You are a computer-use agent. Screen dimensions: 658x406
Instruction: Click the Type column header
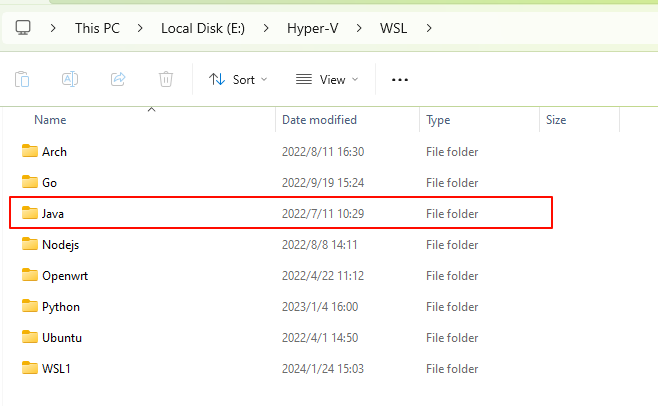[x=438, y=120]
